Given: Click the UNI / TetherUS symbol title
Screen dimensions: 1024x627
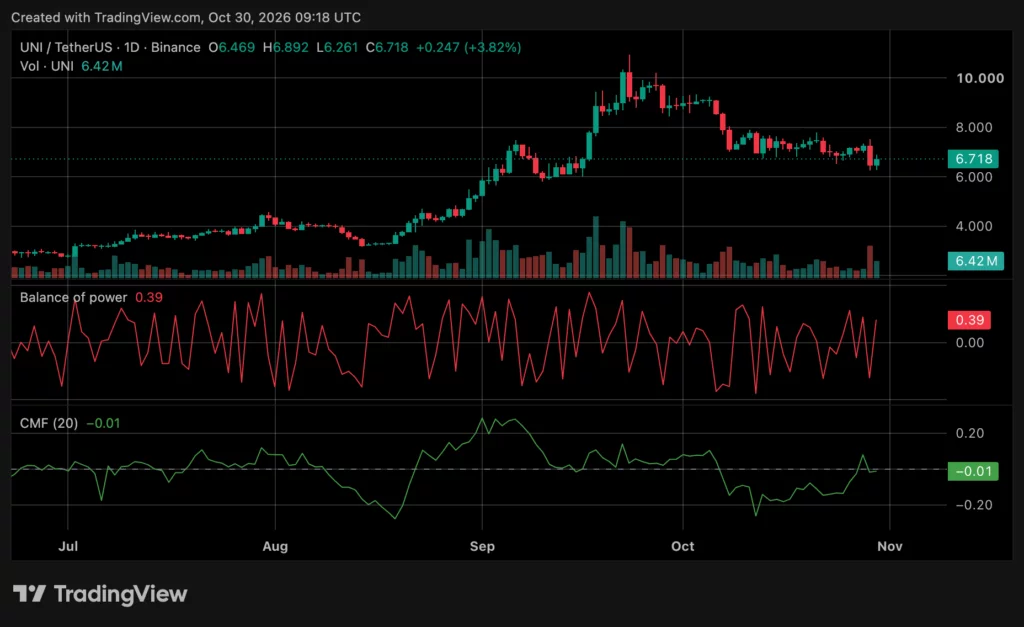Looking at the screenshot, I should pos(64,48).
